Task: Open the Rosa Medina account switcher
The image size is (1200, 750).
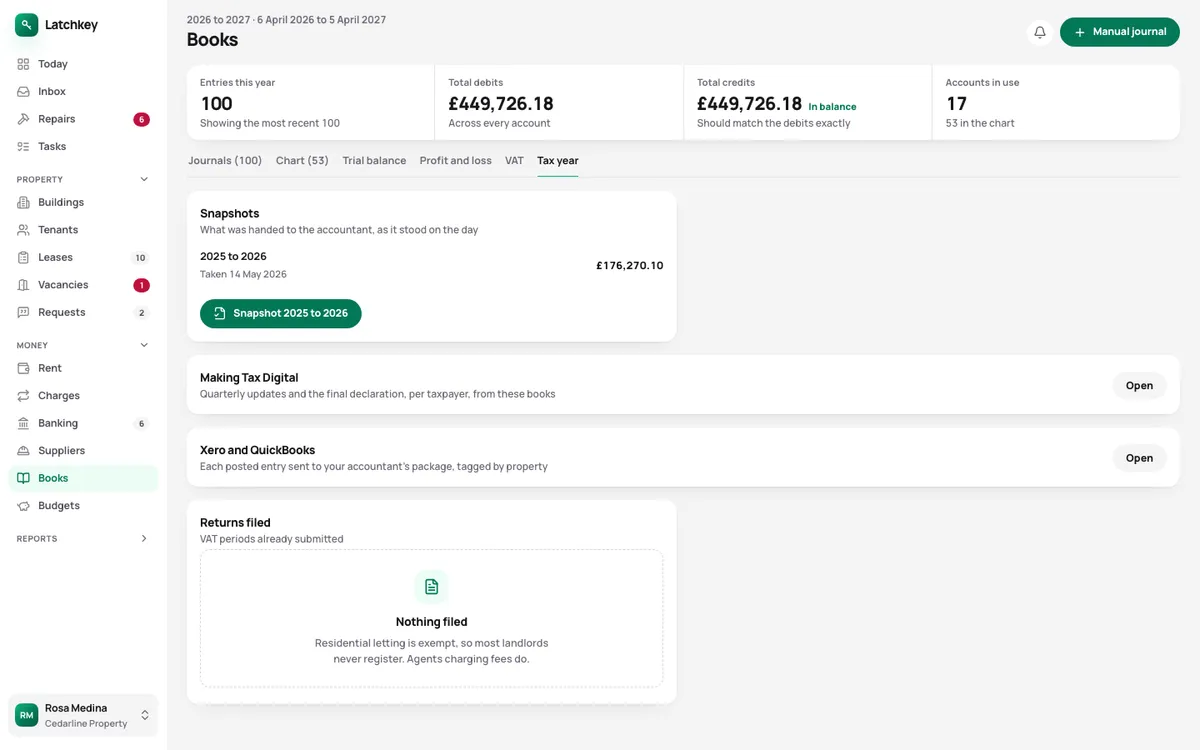Action: click(x=83, y=716)
